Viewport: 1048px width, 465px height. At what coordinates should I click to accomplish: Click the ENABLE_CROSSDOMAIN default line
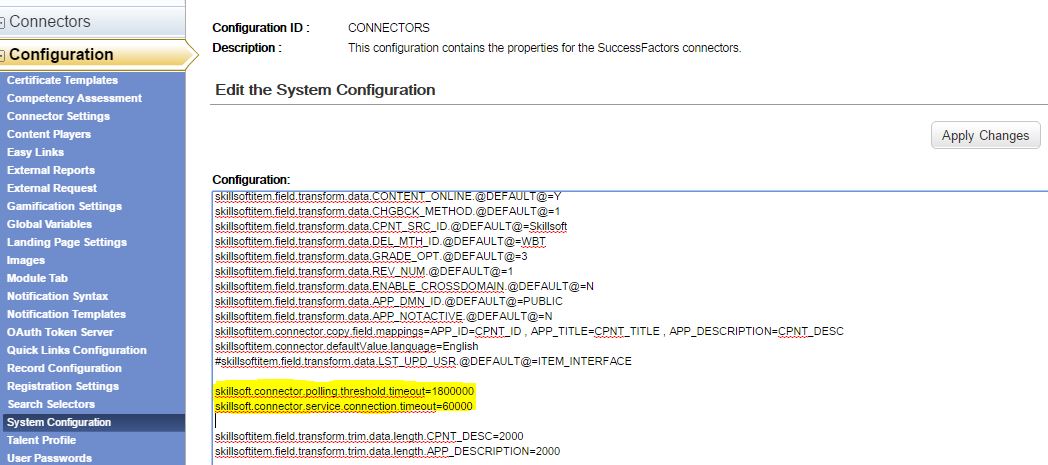coord(404,286)
